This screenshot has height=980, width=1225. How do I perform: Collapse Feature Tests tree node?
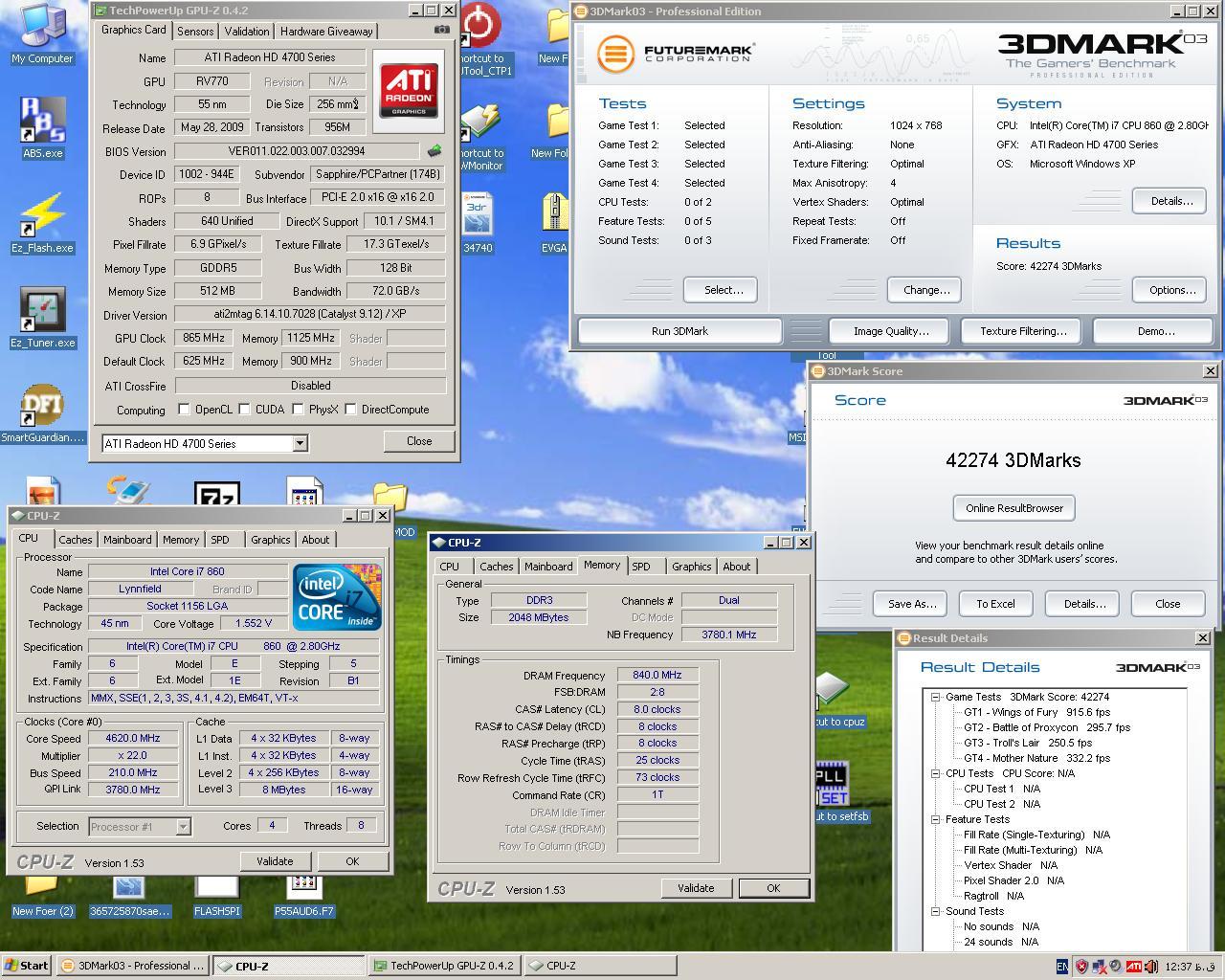tap(935, 819)
